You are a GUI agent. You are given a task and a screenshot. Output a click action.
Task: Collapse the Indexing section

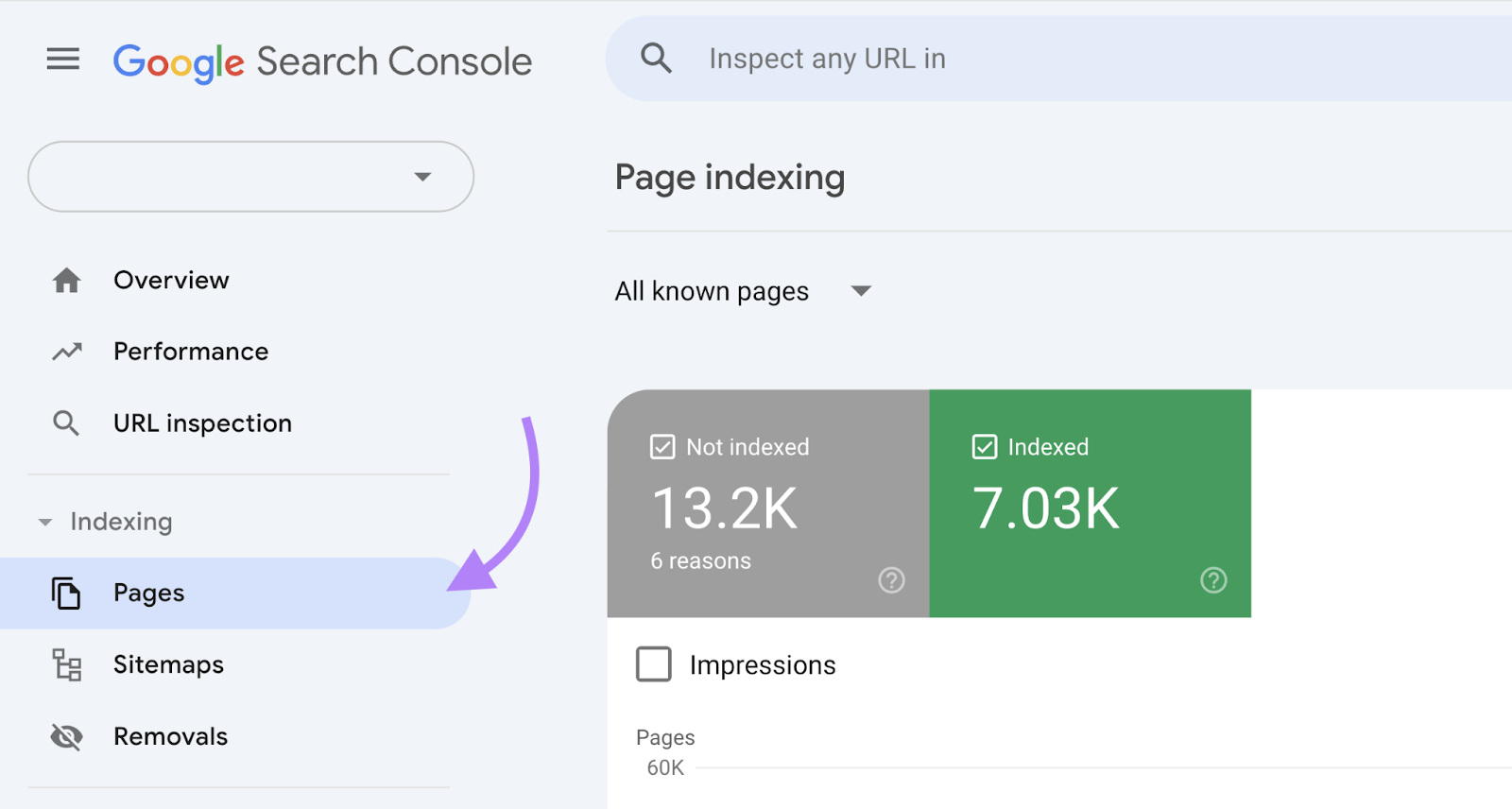coord(45,522)
